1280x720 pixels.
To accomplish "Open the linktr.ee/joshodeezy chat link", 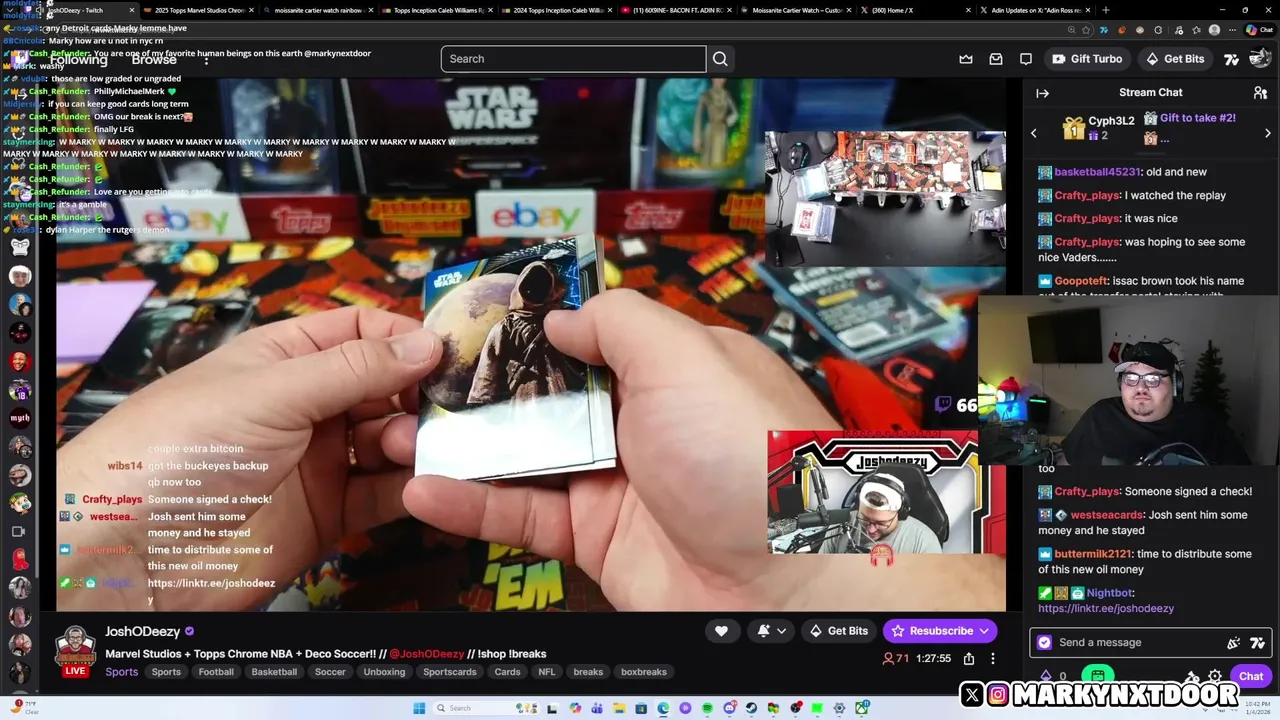I will point(1106,608).
